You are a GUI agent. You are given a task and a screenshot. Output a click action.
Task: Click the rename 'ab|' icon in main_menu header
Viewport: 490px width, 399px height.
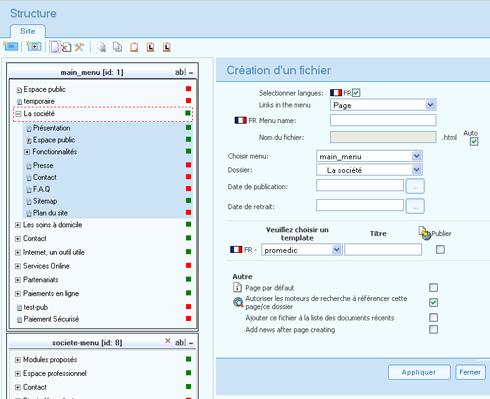[180, 72]
